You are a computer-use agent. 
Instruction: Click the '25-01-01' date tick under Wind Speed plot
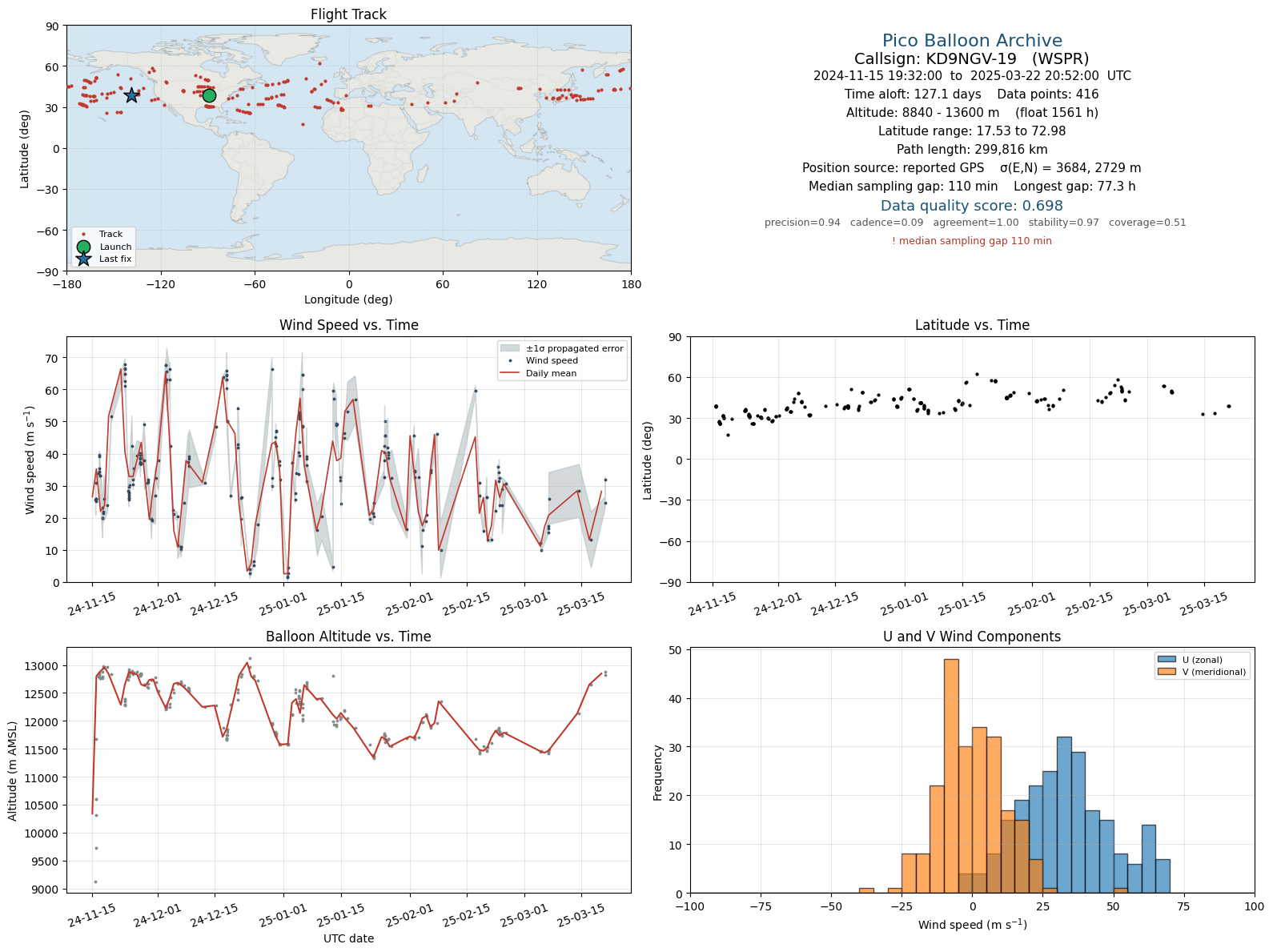click(283, 605)
